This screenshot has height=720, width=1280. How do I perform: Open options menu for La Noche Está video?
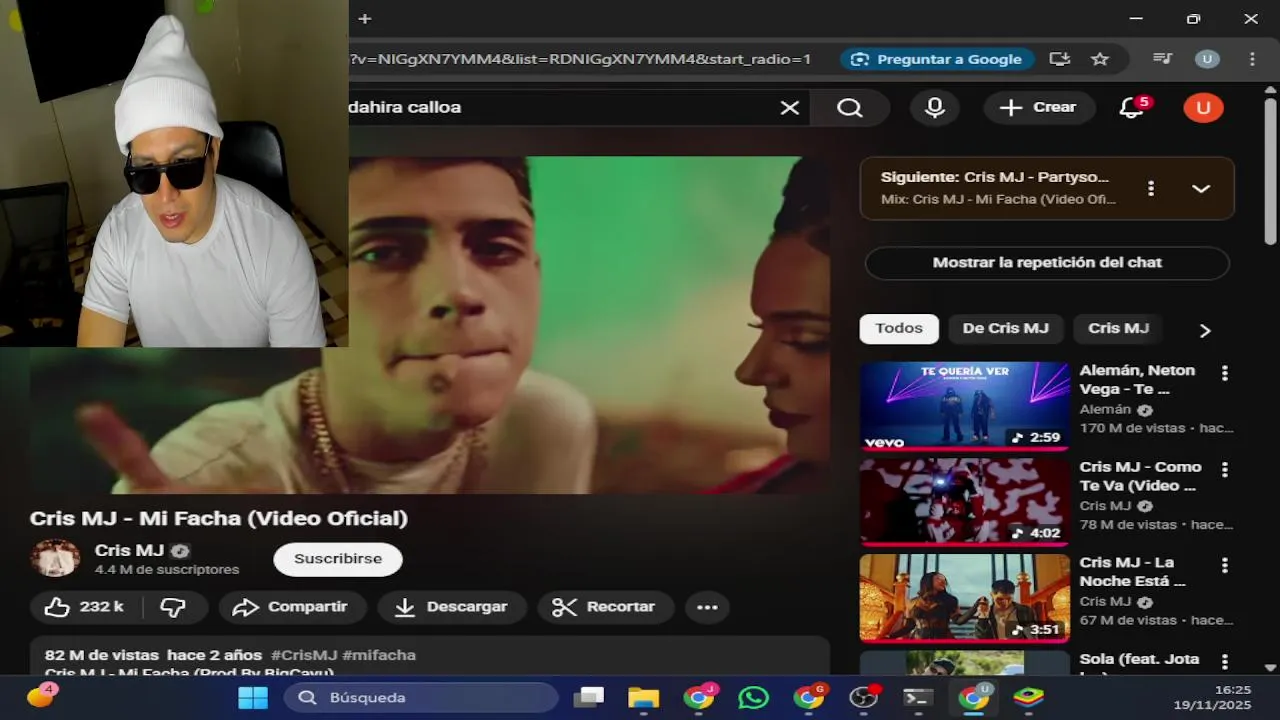click(1224, 565)
